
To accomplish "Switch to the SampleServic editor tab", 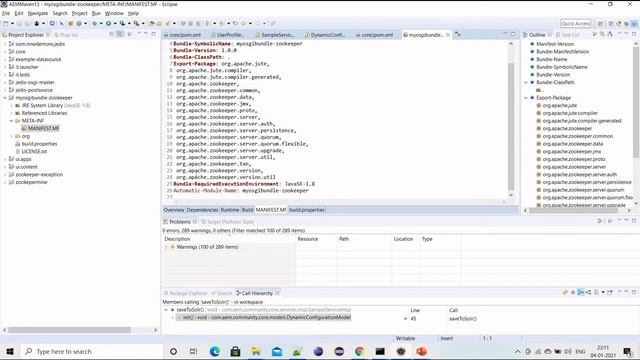I will (277, 35).
